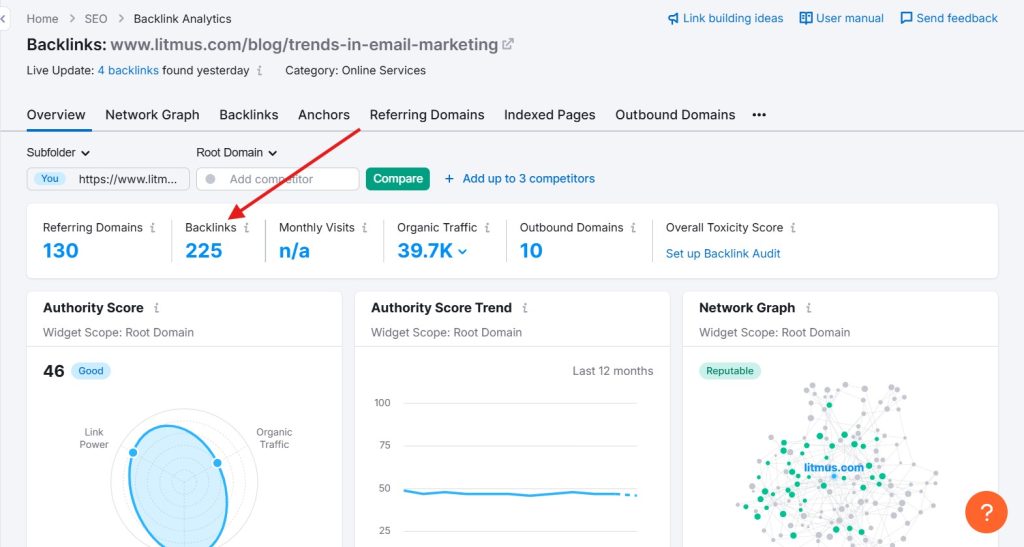The width and height of the screenshot is (1024, 547).
Task: Click the User manual book icon
Action: pos(806,18)
